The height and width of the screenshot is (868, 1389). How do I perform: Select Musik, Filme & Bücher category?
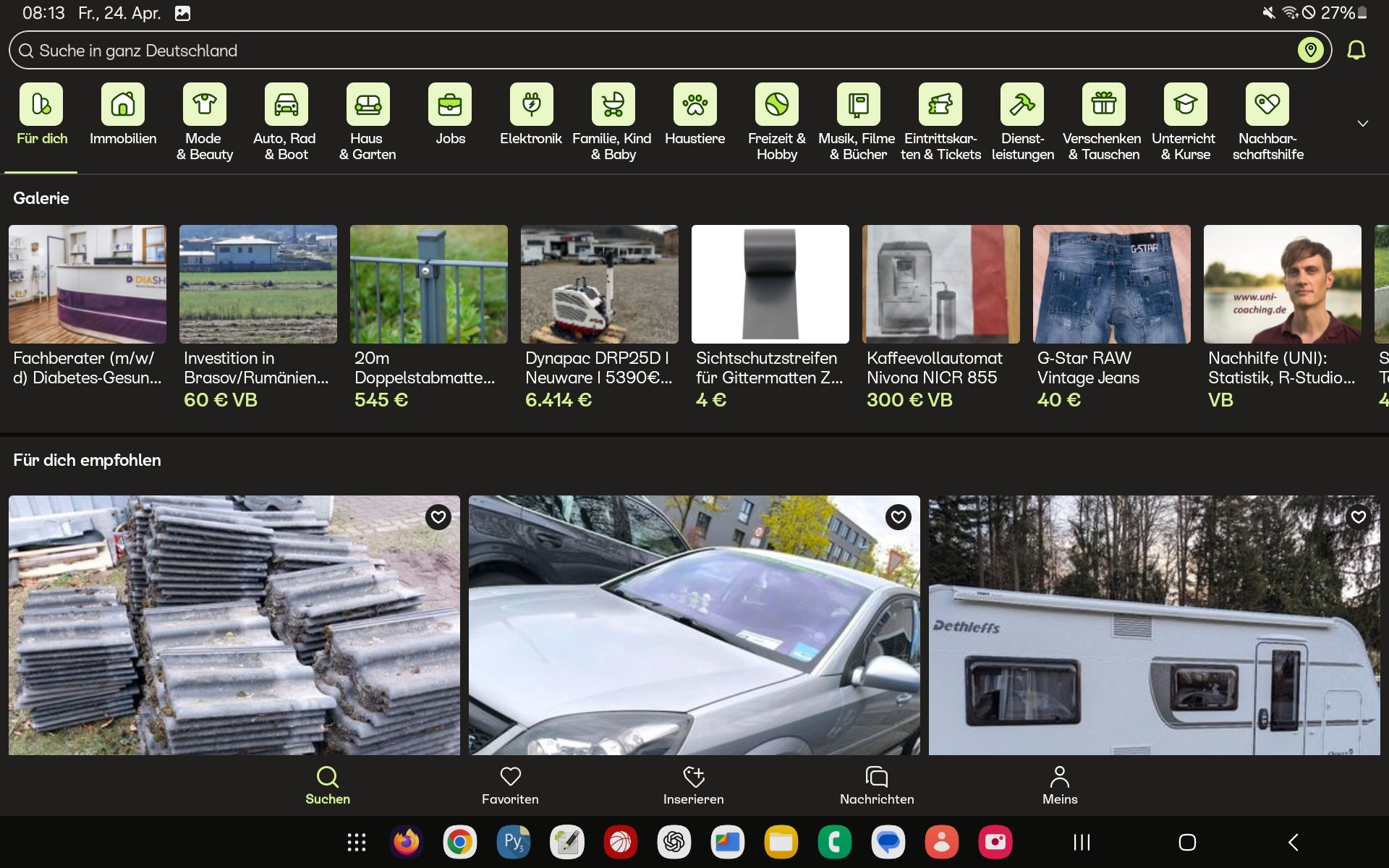click(x=858, y=105)
